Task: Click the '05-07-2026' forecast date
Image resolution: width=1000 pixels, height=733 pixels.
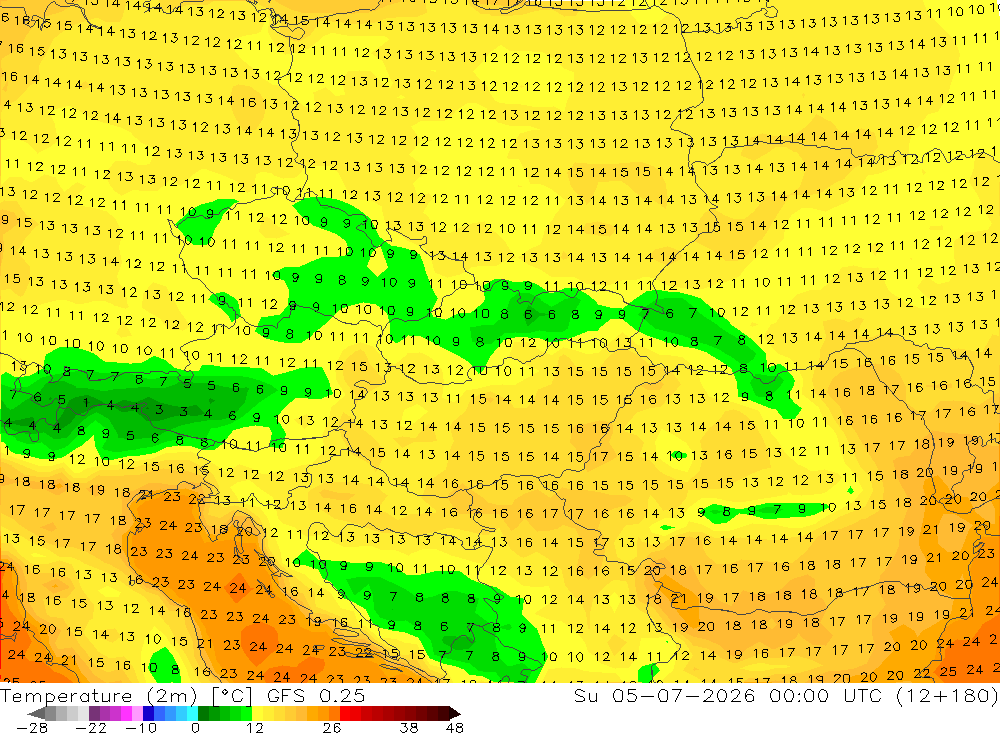Action: [684, 695]
